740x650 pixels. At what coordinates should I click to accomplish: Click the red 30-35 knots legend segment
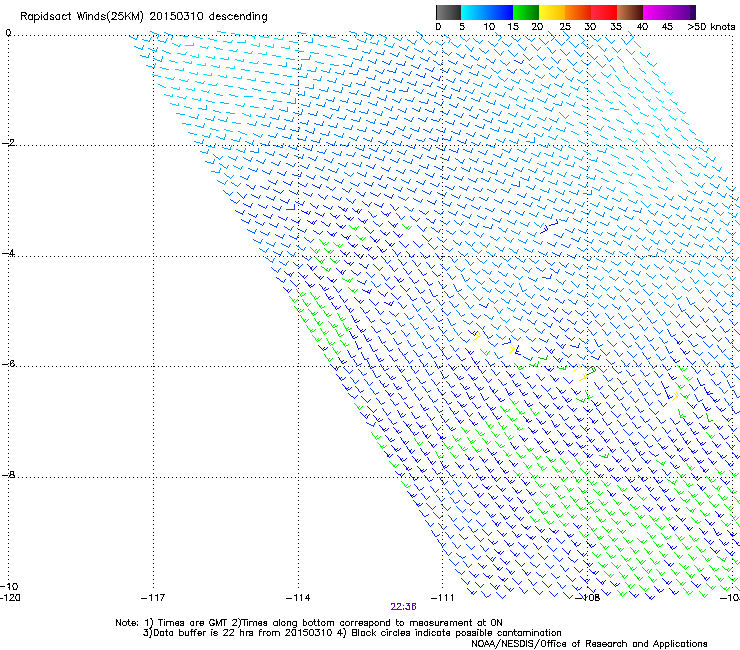604,12
